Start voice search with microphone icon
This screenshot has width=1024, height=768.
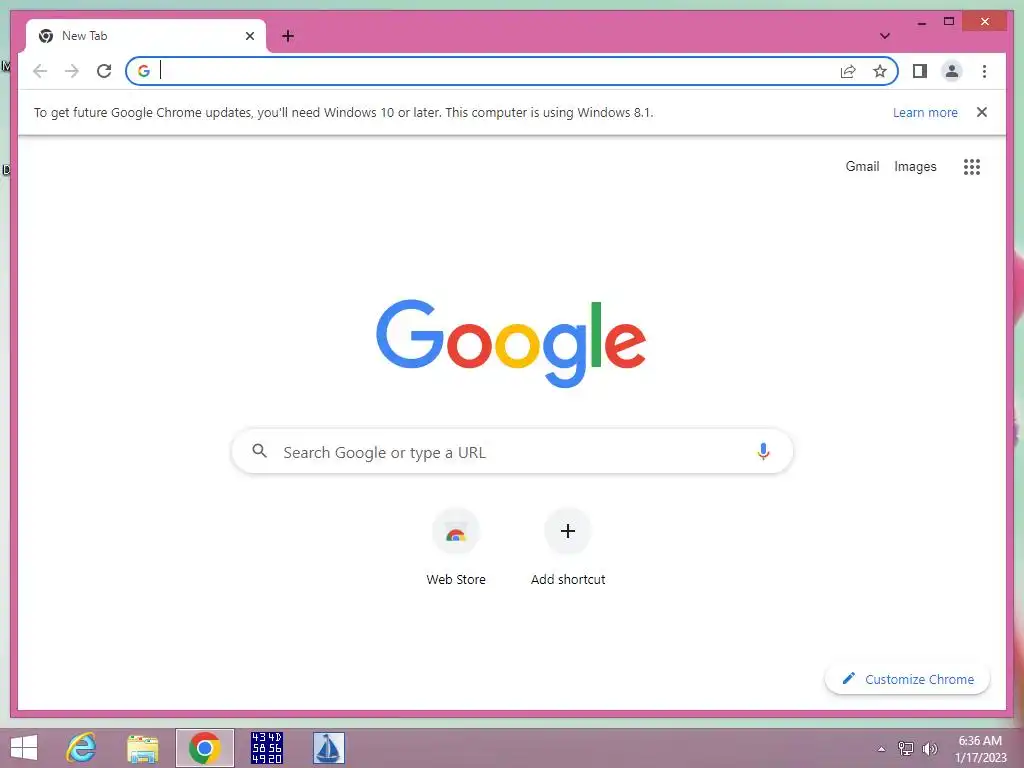(x=763, y=451)
